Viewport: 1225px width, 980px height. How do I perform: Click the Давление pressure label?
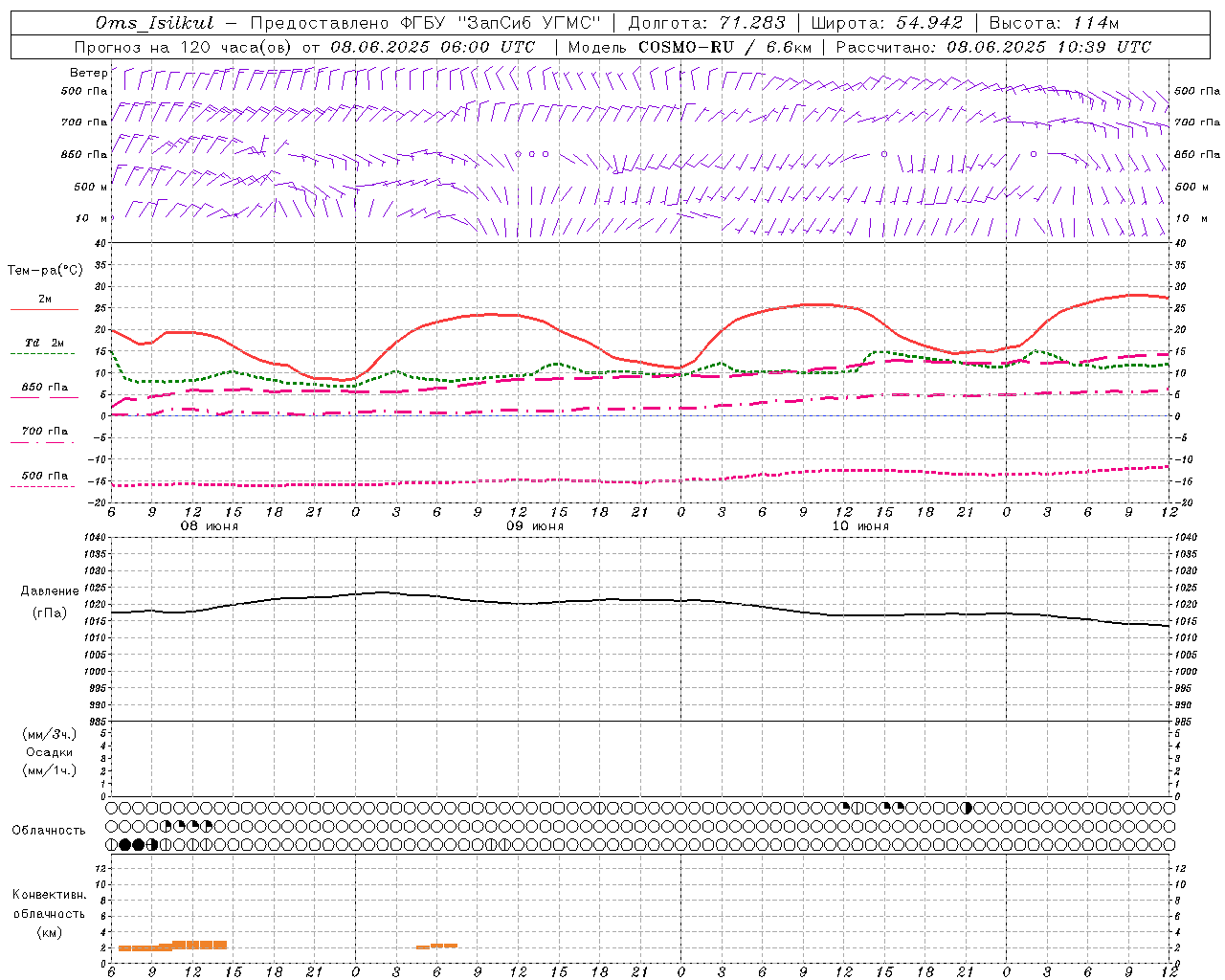point(50,591)
